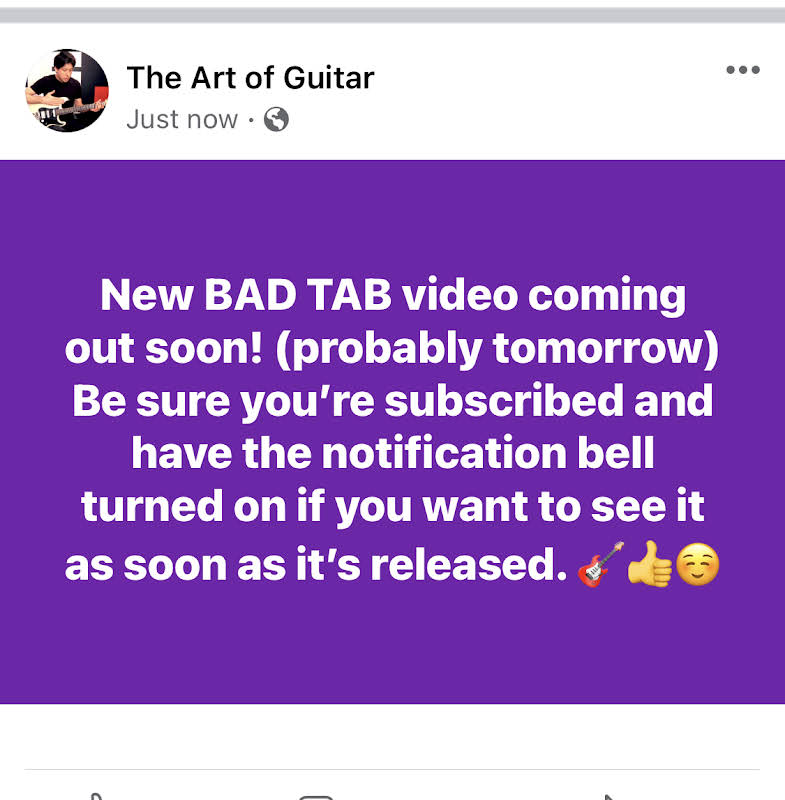
Task: Tap the thumbs-up emoji in the post
Action: point(649,564)
